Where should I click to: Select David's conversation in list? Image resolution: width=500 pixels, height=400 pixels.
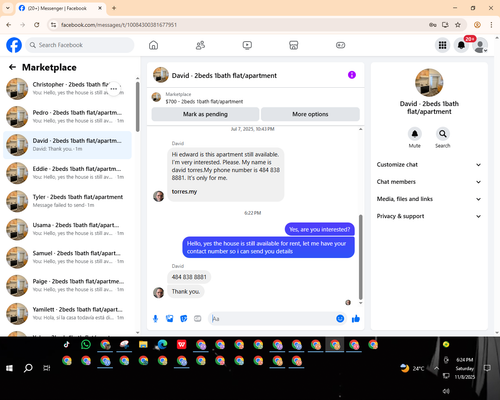click(x=67, y=145)
